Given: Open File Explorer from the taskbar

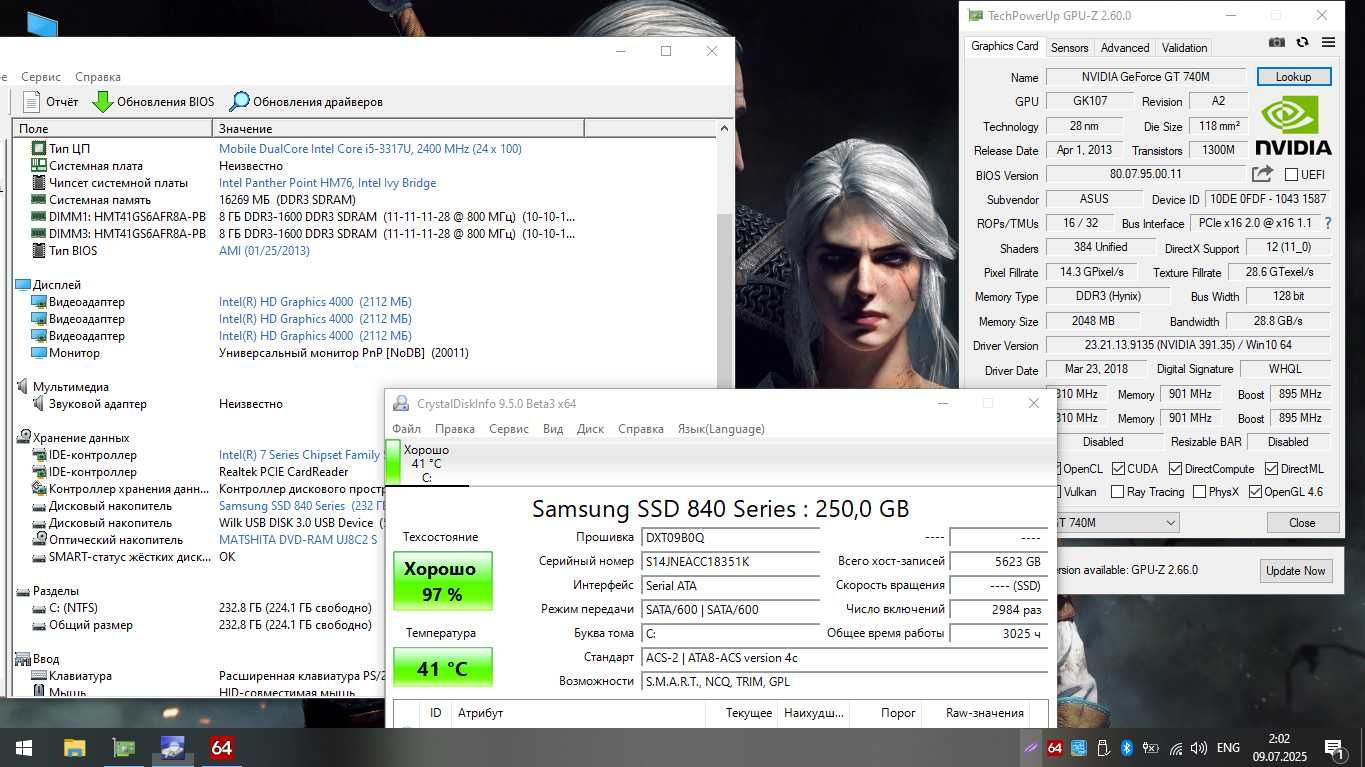Looking at the screenshot, I should coord(75,747).
